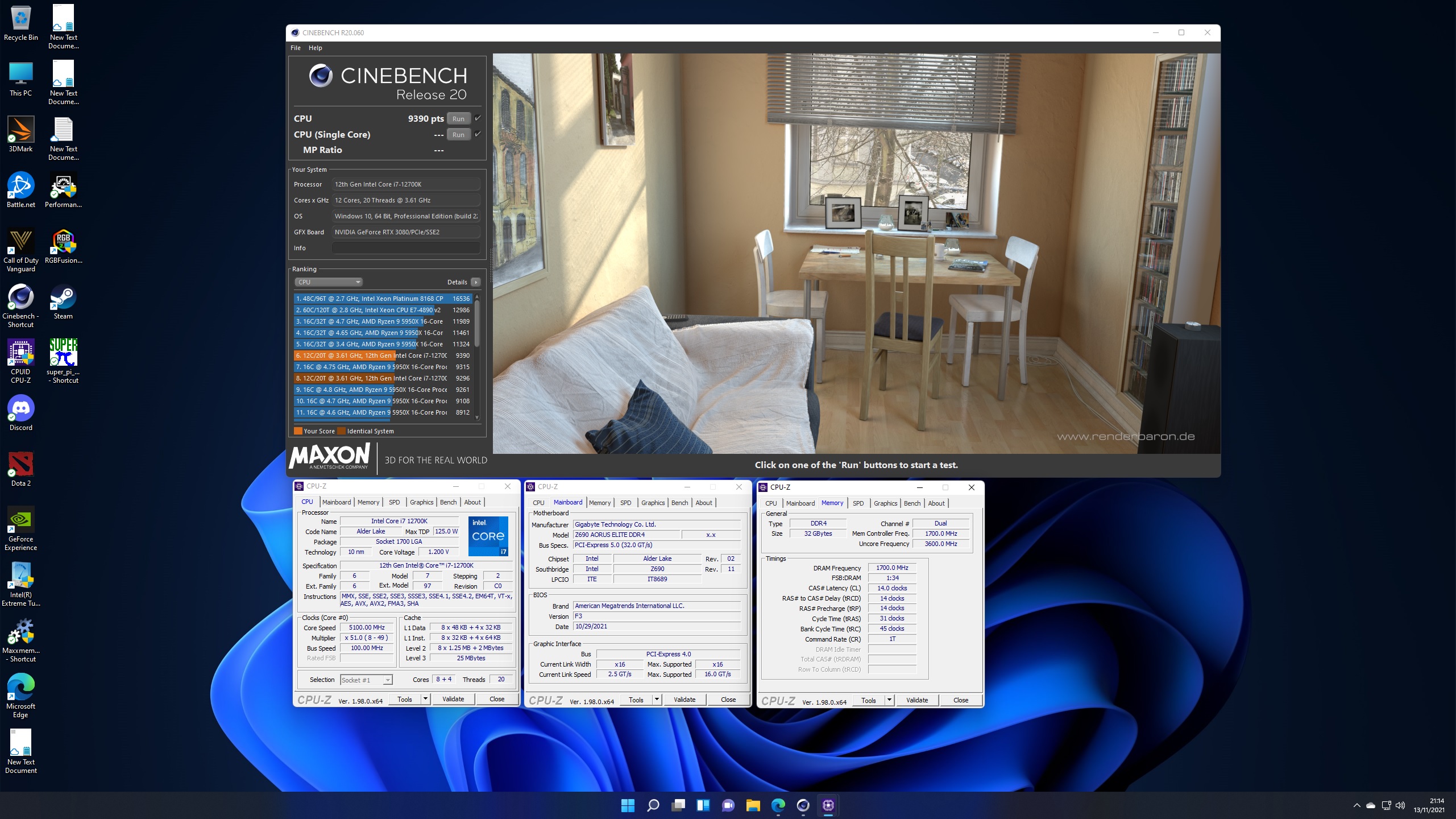The width and height of the screenshot is (1456, 819).
Task: Open CPUID CPU-Z desktop icon
Action: click(x=21, y=362)
